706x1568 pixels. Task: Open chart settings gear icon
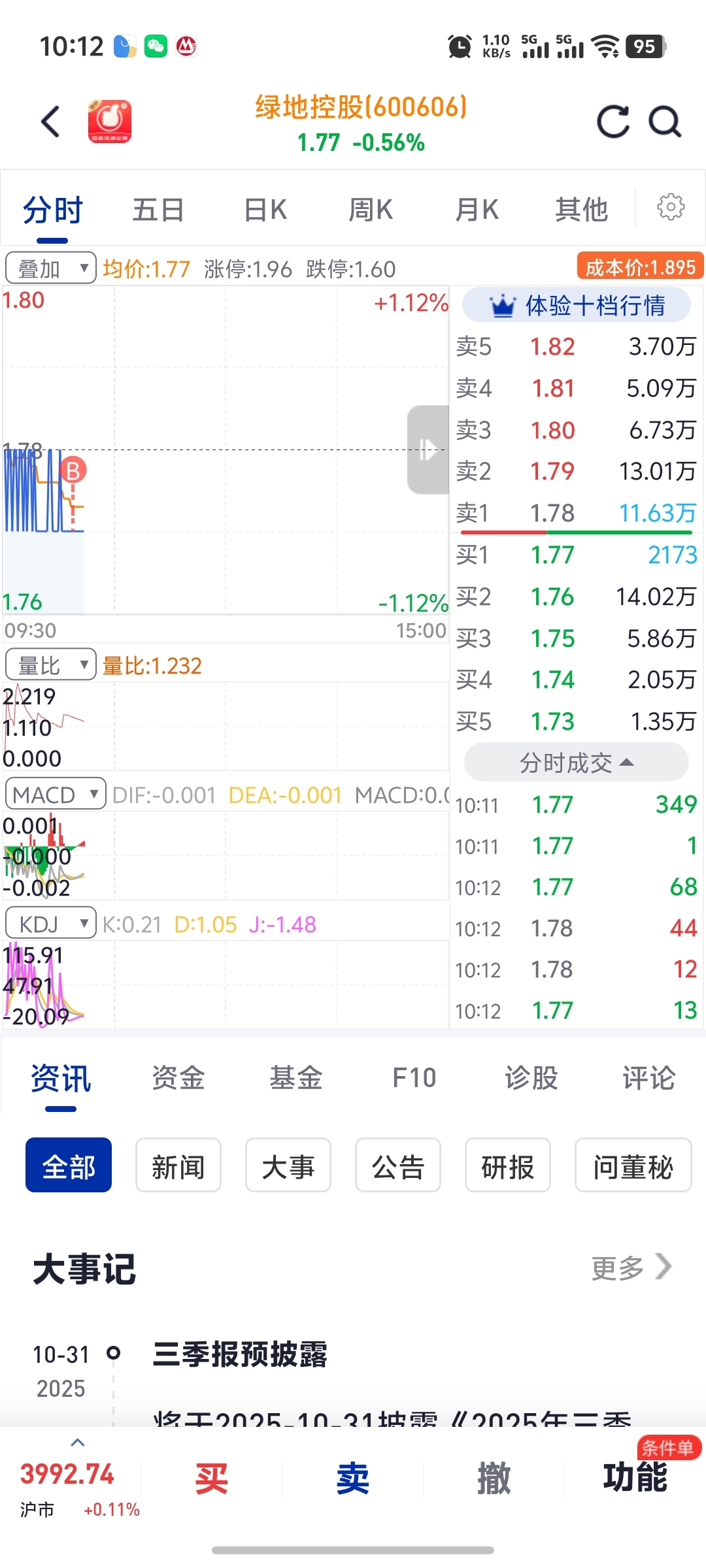(x=671, y=207)
